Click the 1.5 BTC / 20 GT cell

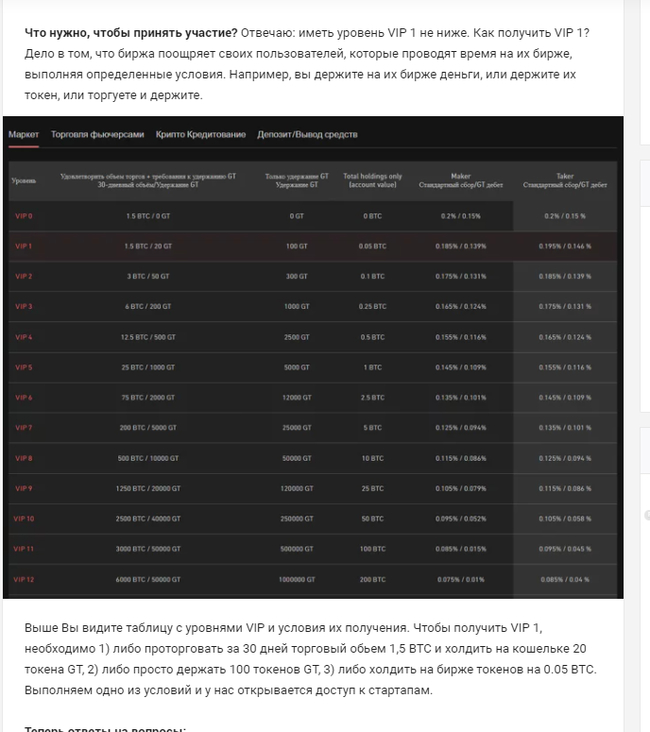(148, 246)
